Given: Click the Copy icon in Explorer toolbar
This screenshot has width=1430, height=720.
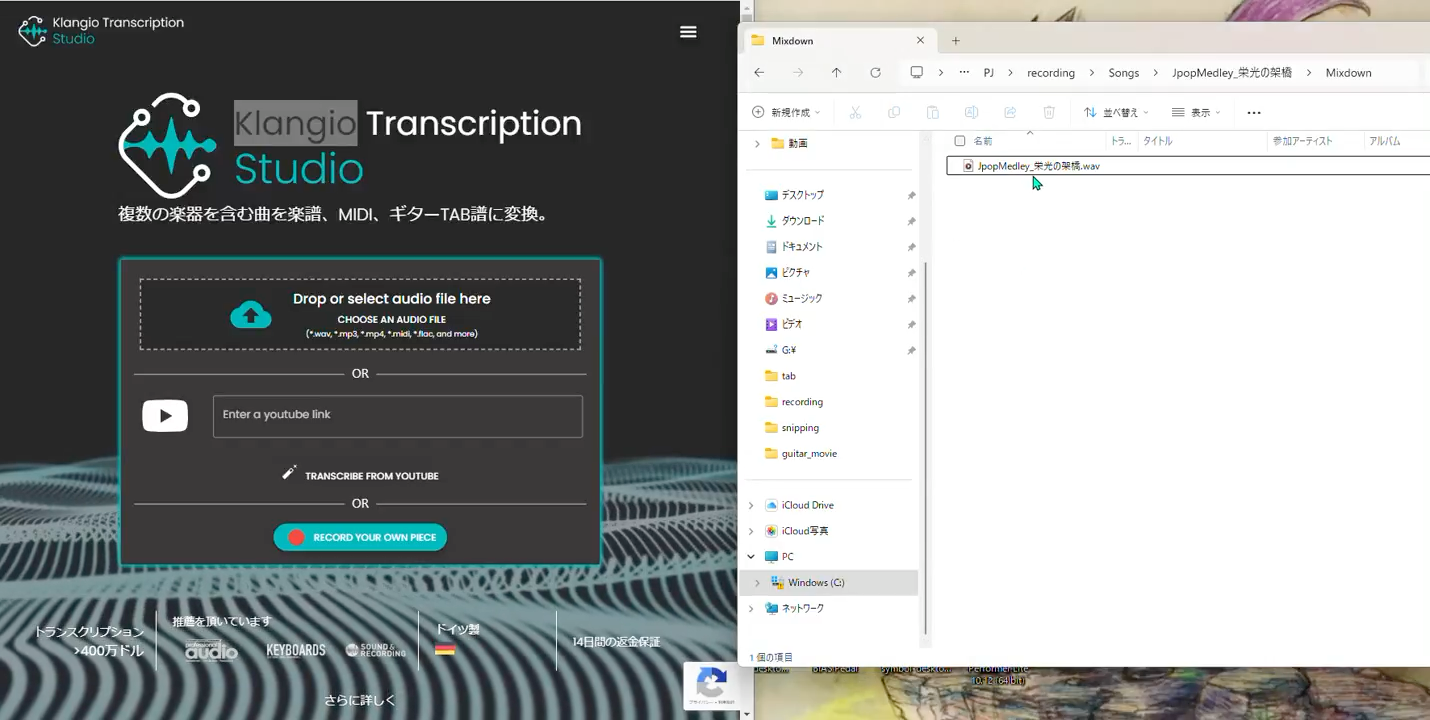Looking at the screenshot, I should tap(894, 113).
